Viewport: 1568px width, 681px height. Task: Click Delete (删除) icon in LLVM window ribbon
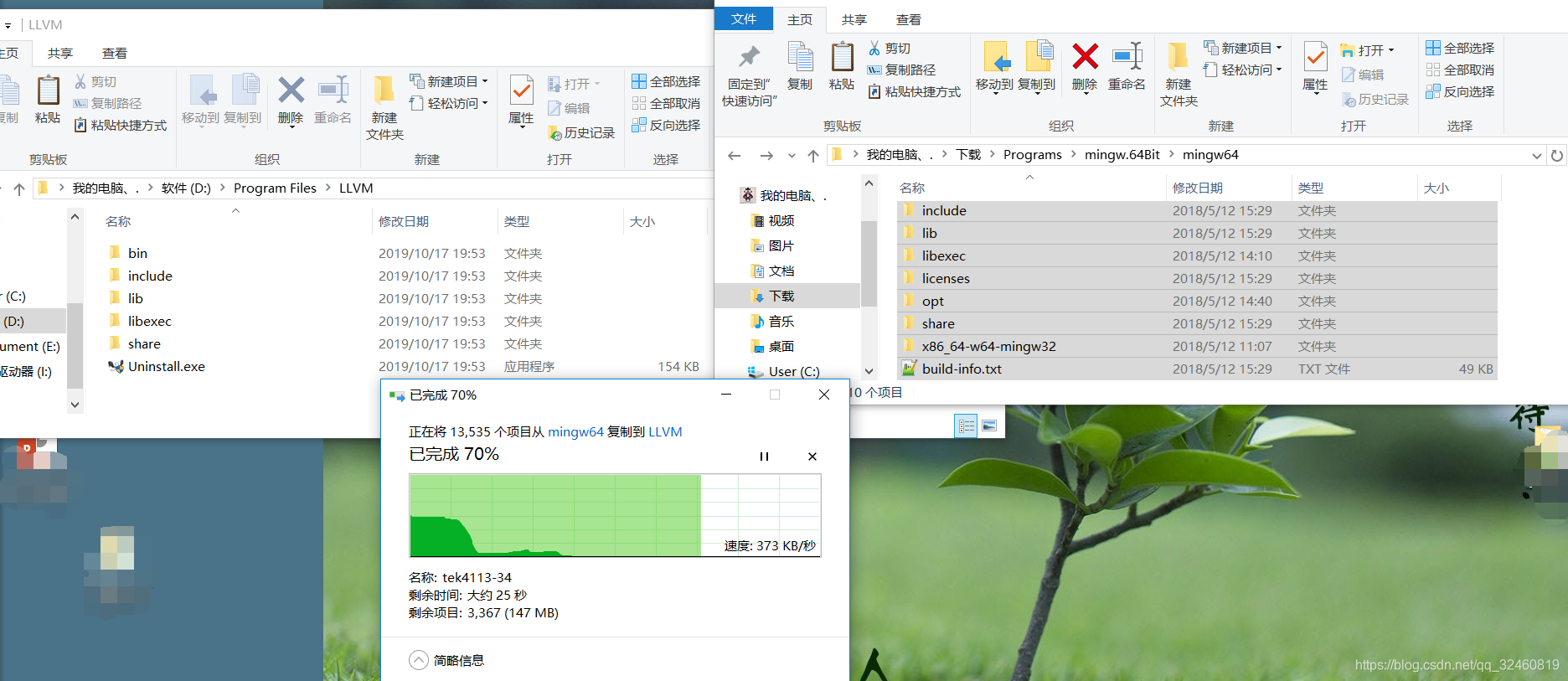291,90
